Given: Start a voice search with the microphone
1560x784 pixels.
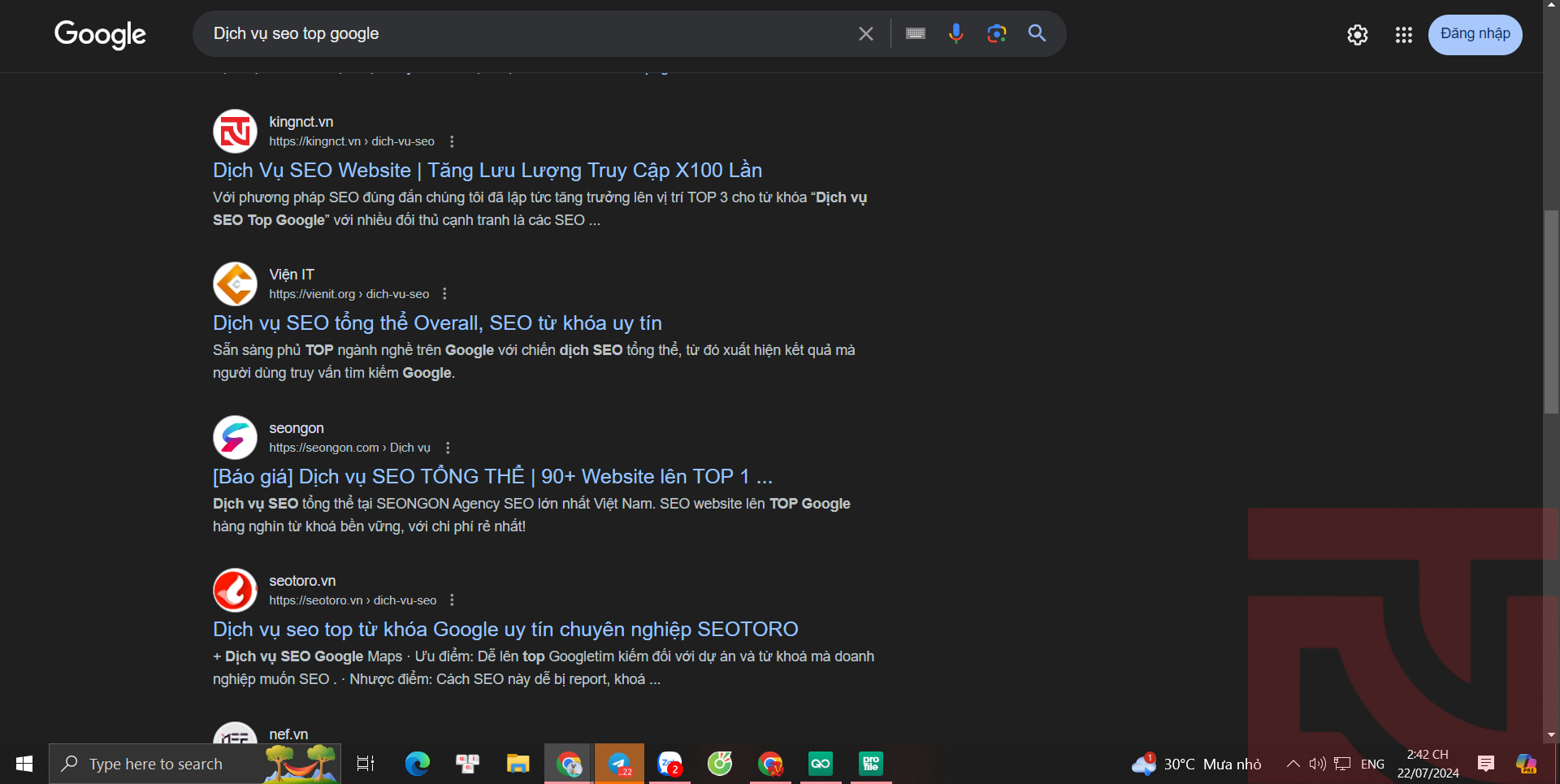Looking at the screenshot, I should pos(956,33).
